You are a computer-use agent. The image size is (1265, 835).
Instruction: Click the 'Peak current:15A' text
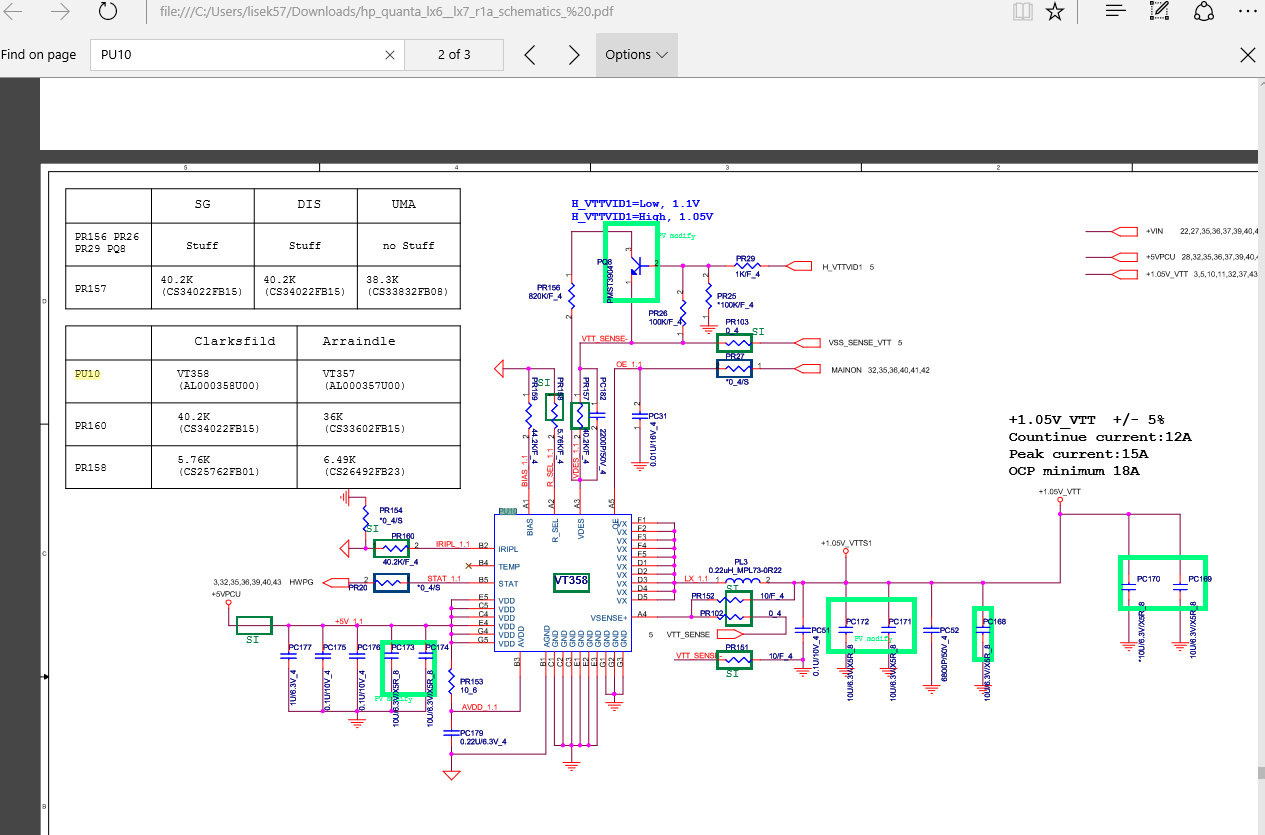[x=1078, y=454]
